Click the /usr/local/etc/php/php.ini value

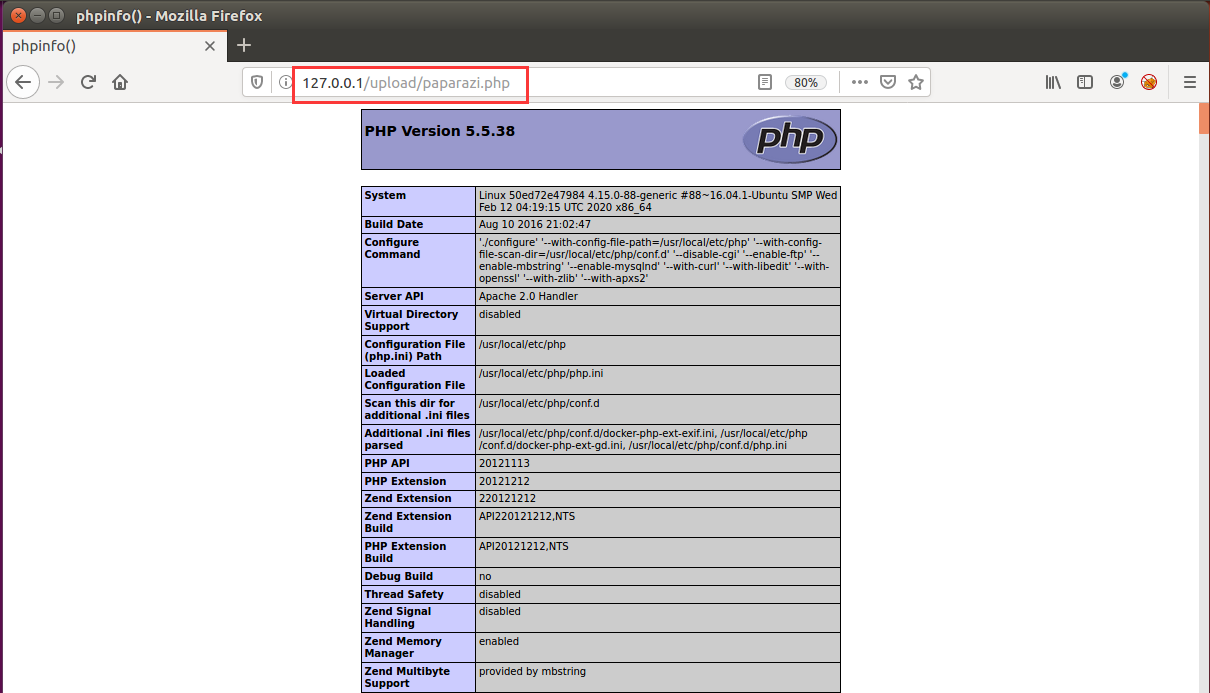[x=541, y=374]
